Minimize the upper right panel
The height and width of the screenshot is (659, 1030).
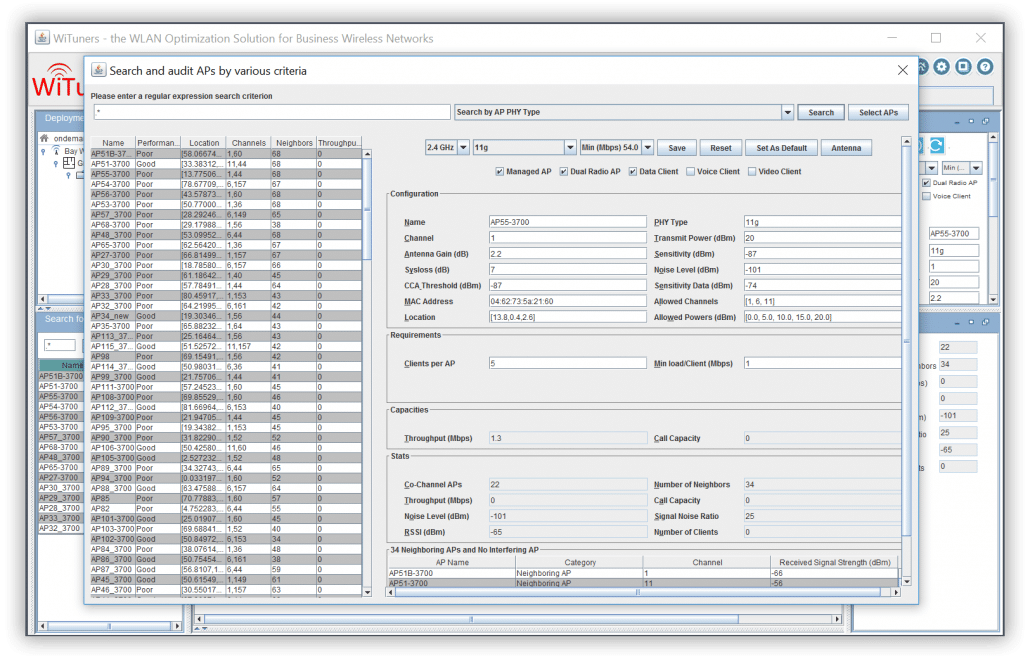point(957,122)
